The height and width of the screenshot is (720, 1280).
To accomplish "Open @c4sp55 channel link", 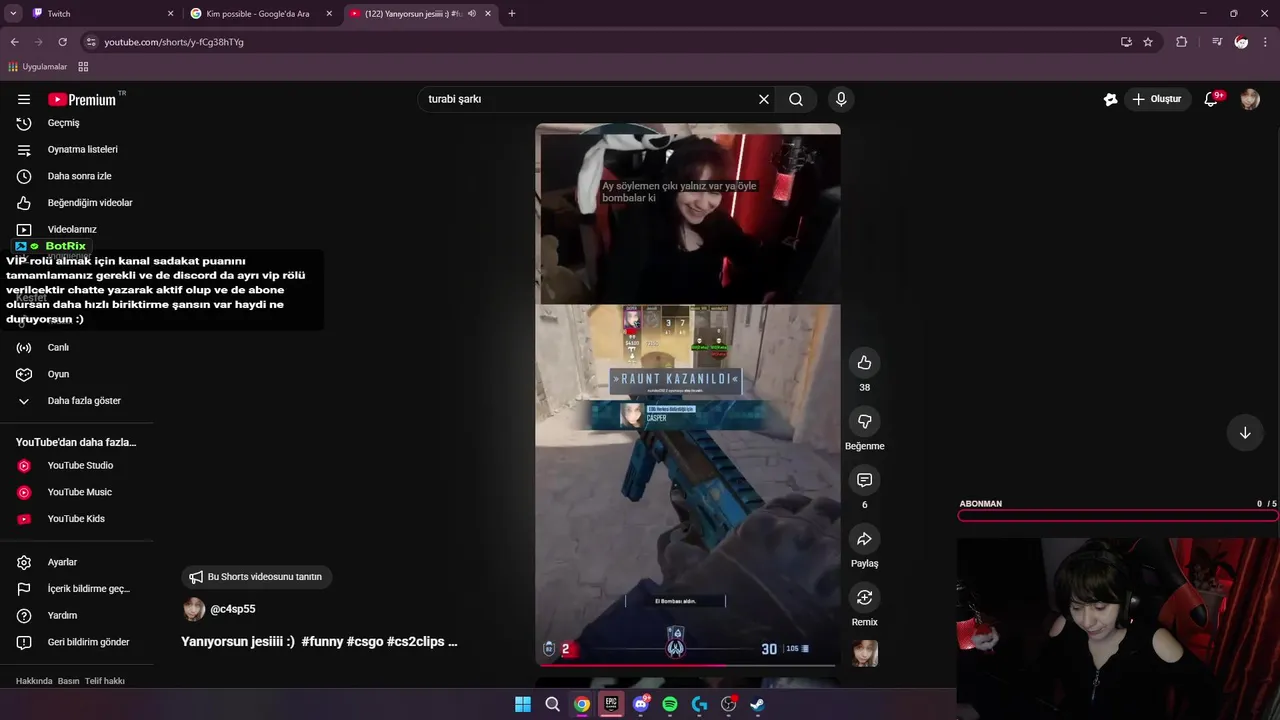I will click(232, 609).
